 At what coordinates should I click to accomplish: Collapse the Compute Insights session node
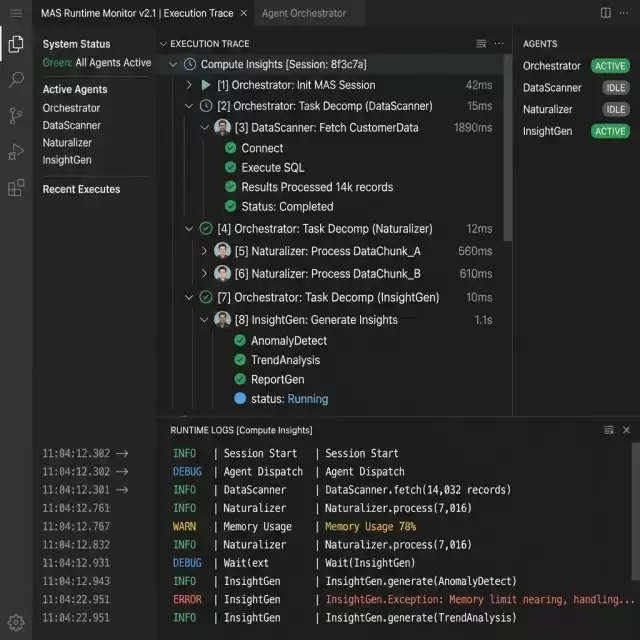click(173, 64)
